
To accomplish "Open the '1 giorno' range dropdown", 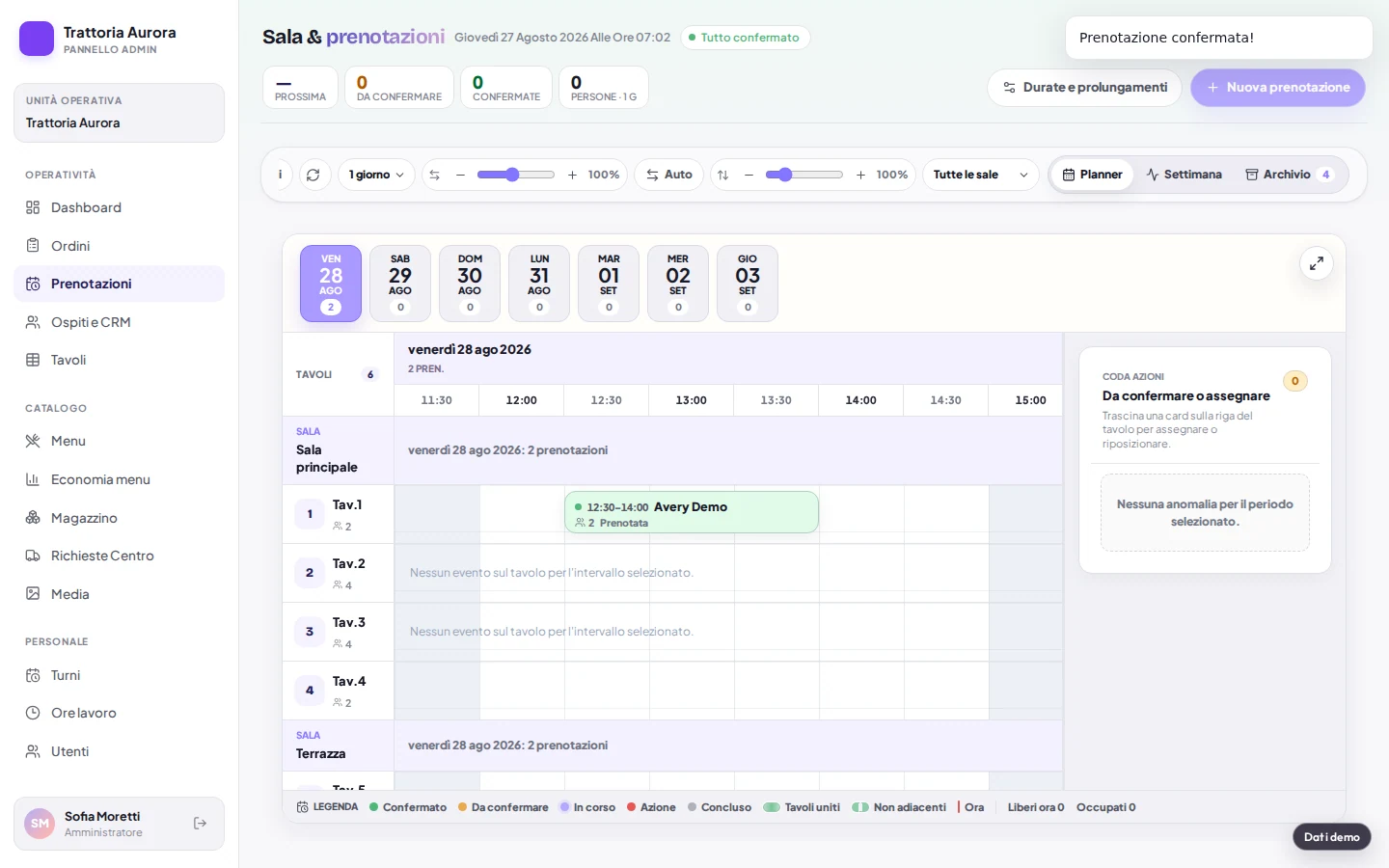I will point(376,175).
